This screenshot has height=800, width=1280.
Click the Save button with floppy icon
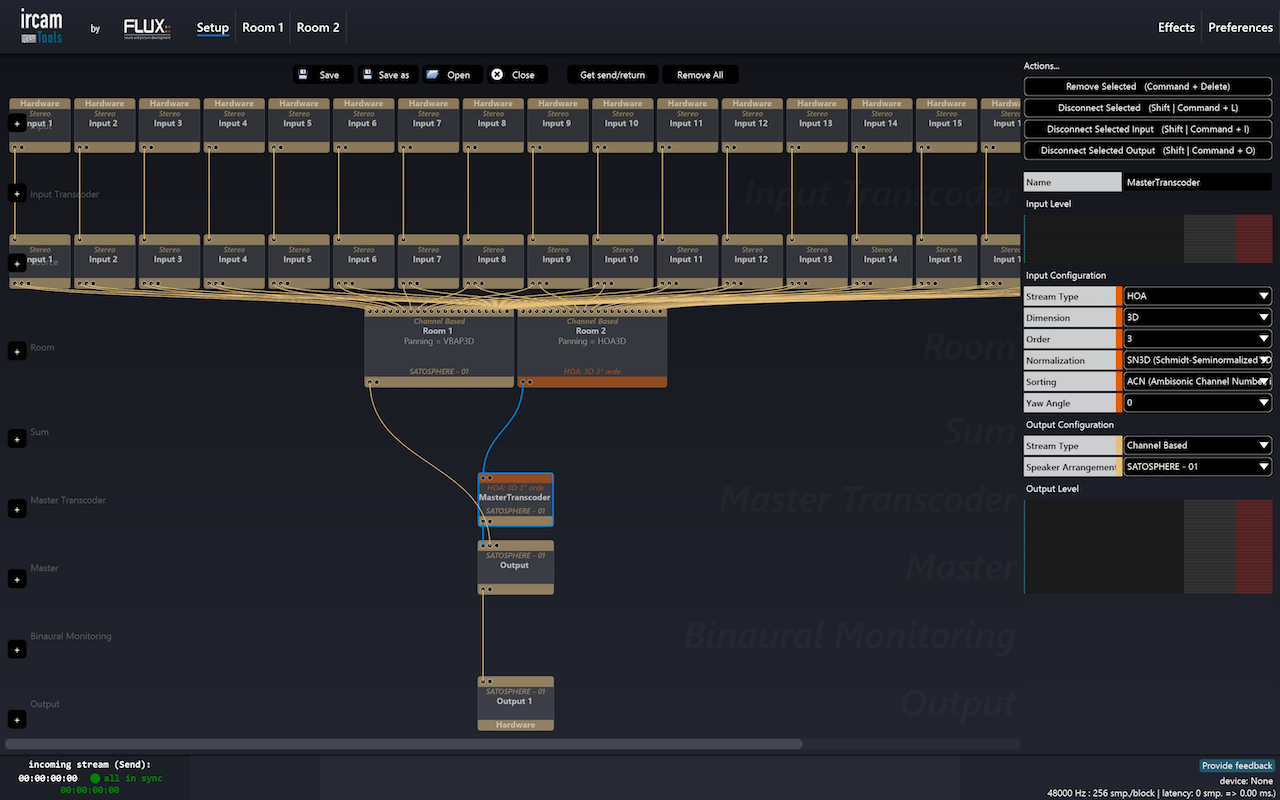tap(322, 75)
